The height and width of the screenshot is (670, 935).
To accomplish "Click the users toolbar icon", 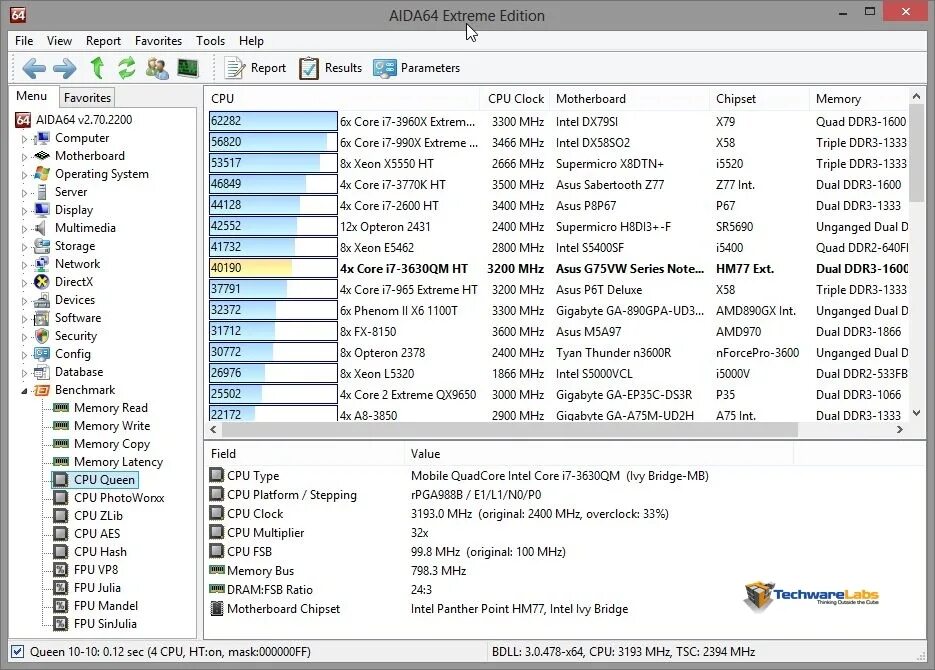I will coord(157,68).
